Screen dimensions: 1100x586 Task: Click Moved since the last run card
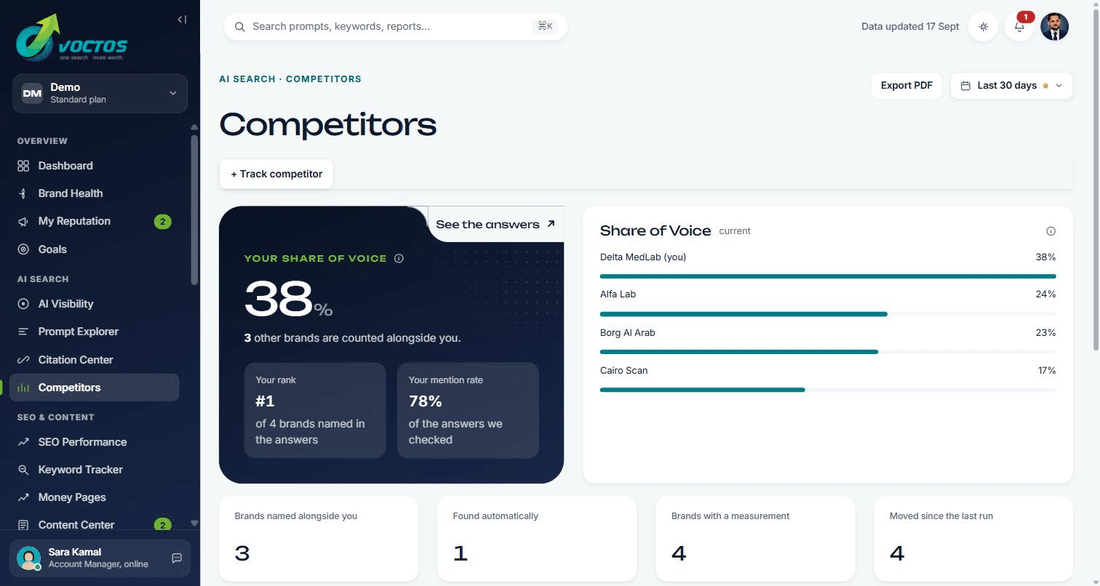[974, 539]
